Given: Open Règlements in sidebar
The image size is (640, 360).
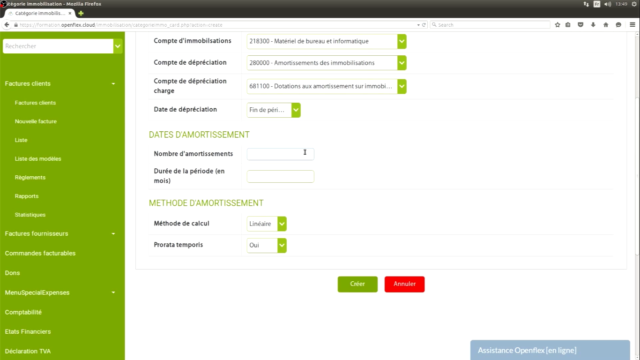Looking at the screenshot, I should 30,178.
